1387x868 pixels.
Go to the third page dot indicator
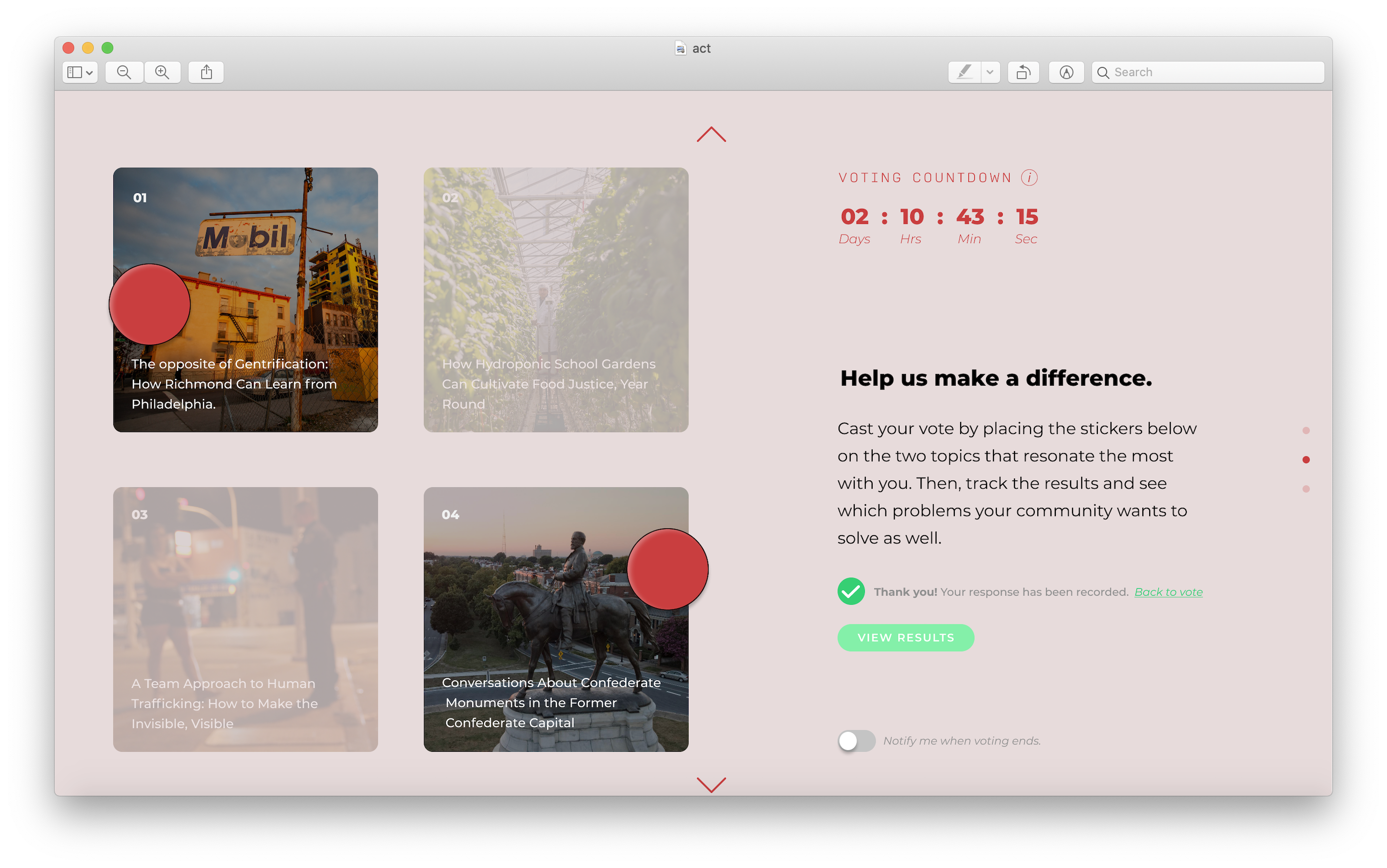point(1306,489)
